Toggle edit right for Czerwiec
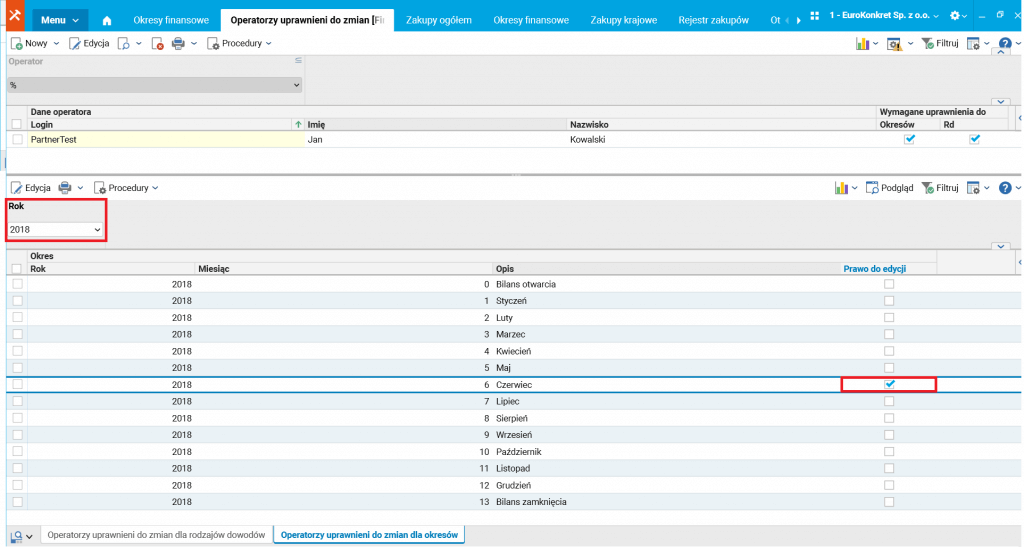1024x547 pixels. [x=889, y=384]
